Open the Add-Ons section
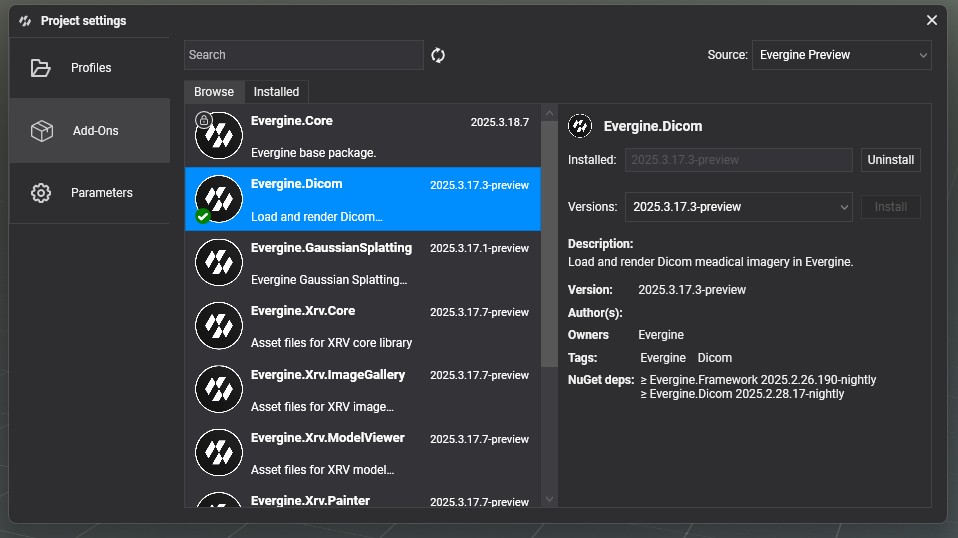958x538 pixels. tap(90, 131)
